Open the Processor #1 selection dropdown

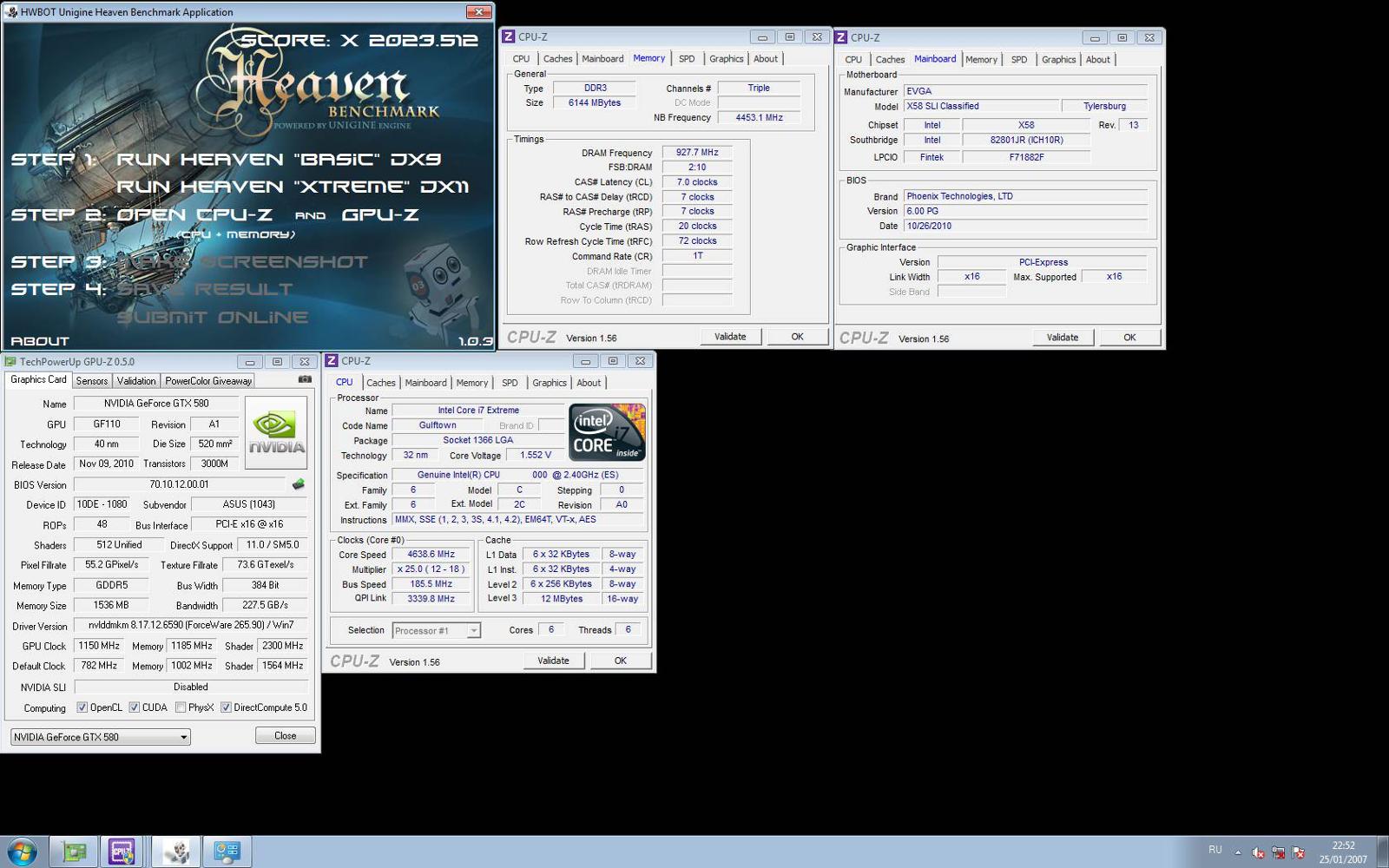point(437,630)
